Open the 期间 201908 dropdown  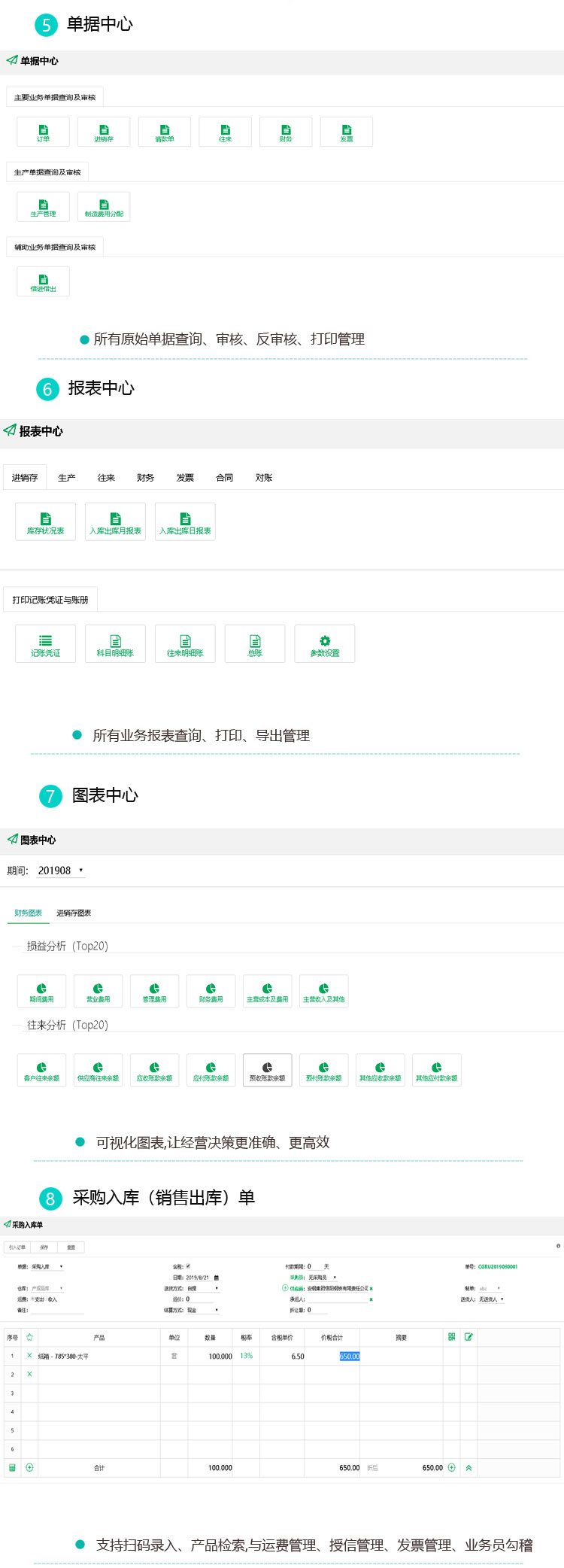point(60,871)
